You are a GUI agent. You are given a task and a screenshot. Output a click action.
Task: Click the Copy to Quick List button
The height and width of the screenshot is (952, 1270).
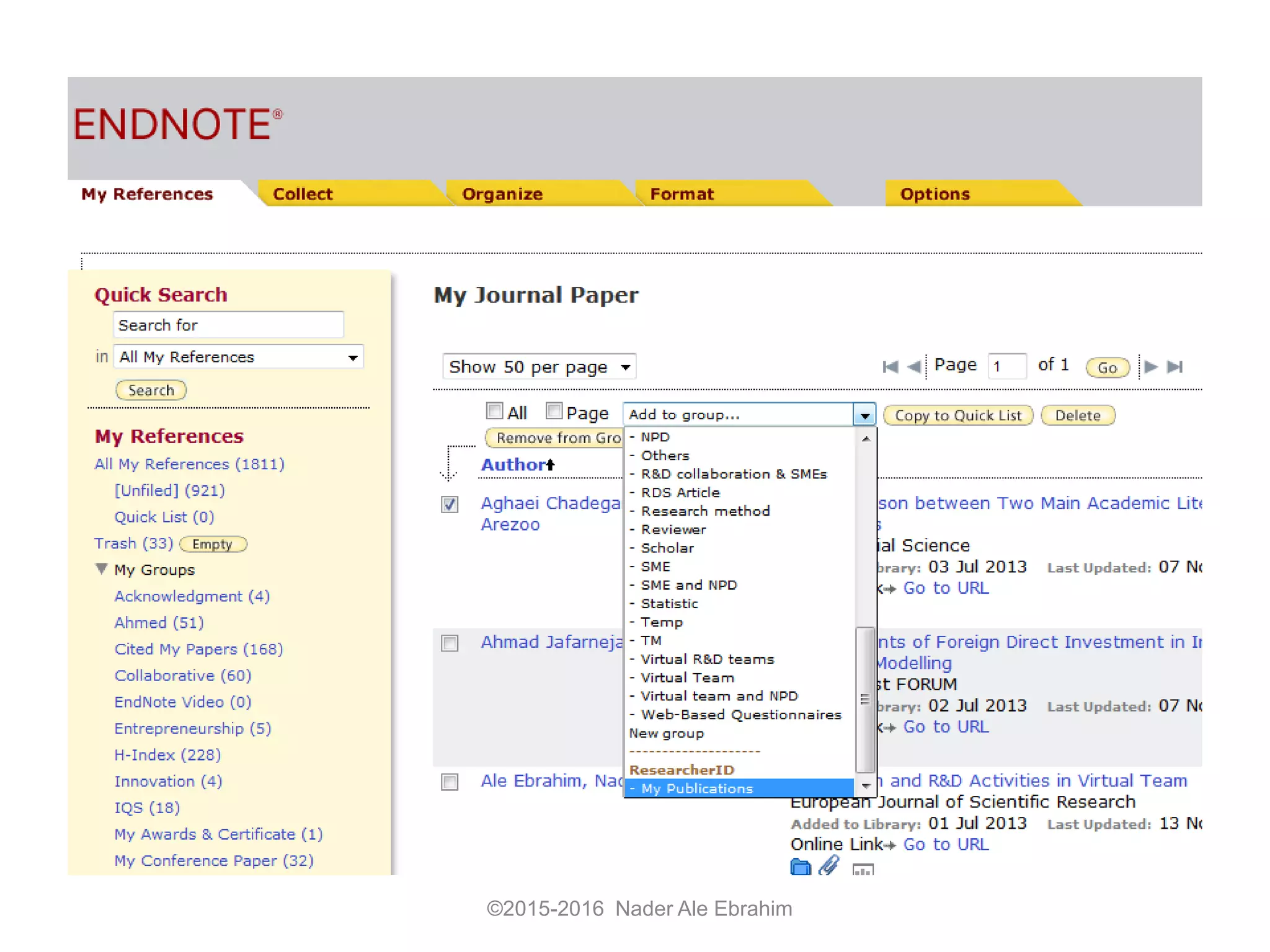tap(957, 415)
